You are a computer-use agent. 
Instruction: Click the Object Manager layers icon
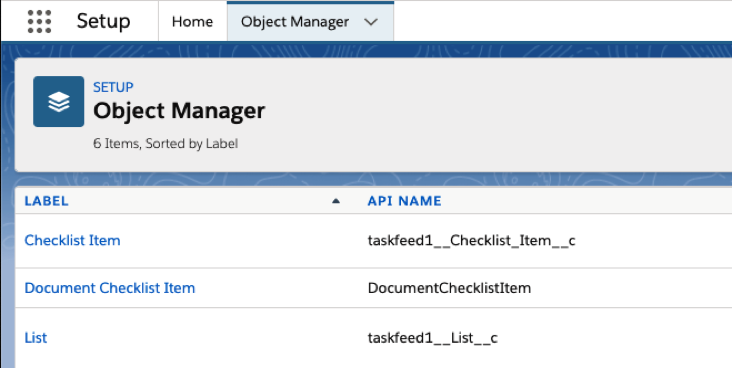[59, 101]
